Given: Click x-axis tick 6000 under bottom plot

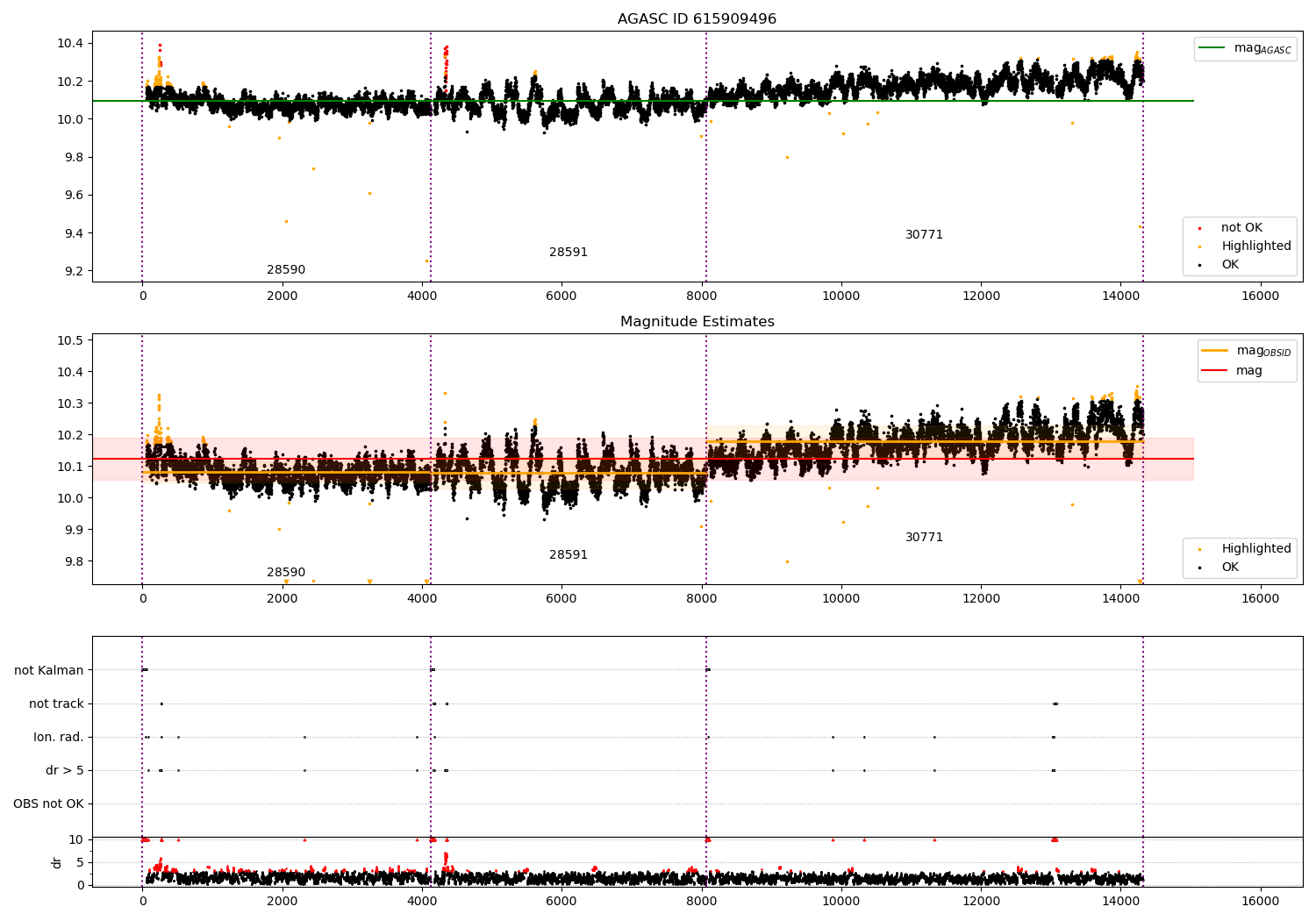Looking at the screenshot, I should (x=561, y=901).
